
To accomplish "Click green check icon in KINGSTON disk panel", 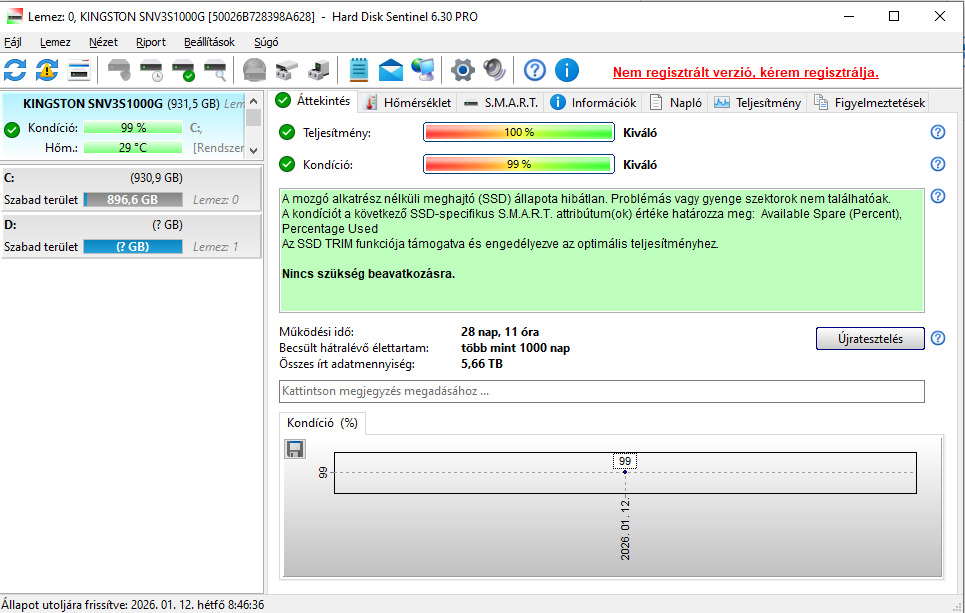I will [x=12, y=130].
